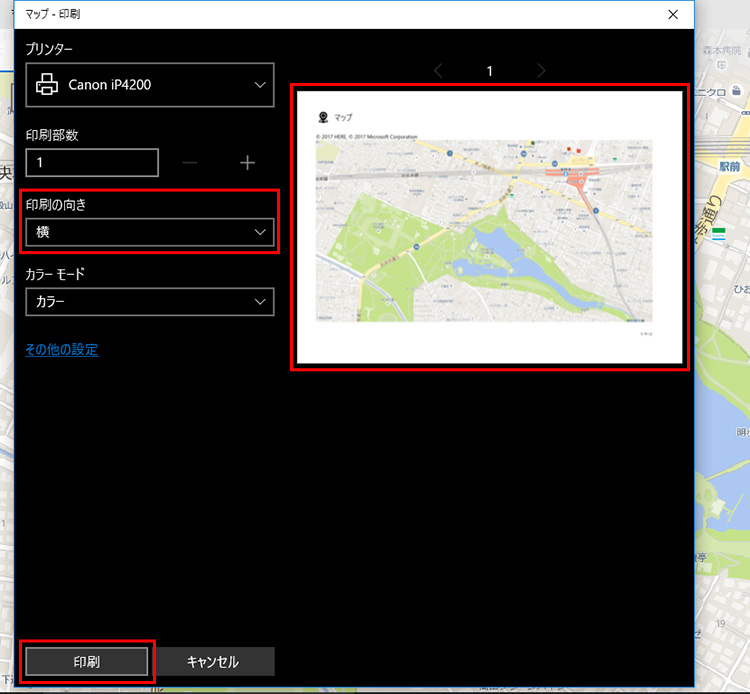Close the print dialog window

(670, 14)
